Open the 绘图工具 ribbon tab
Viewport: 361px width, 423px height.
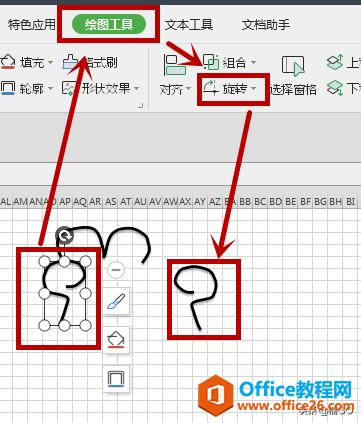point(109,24)
